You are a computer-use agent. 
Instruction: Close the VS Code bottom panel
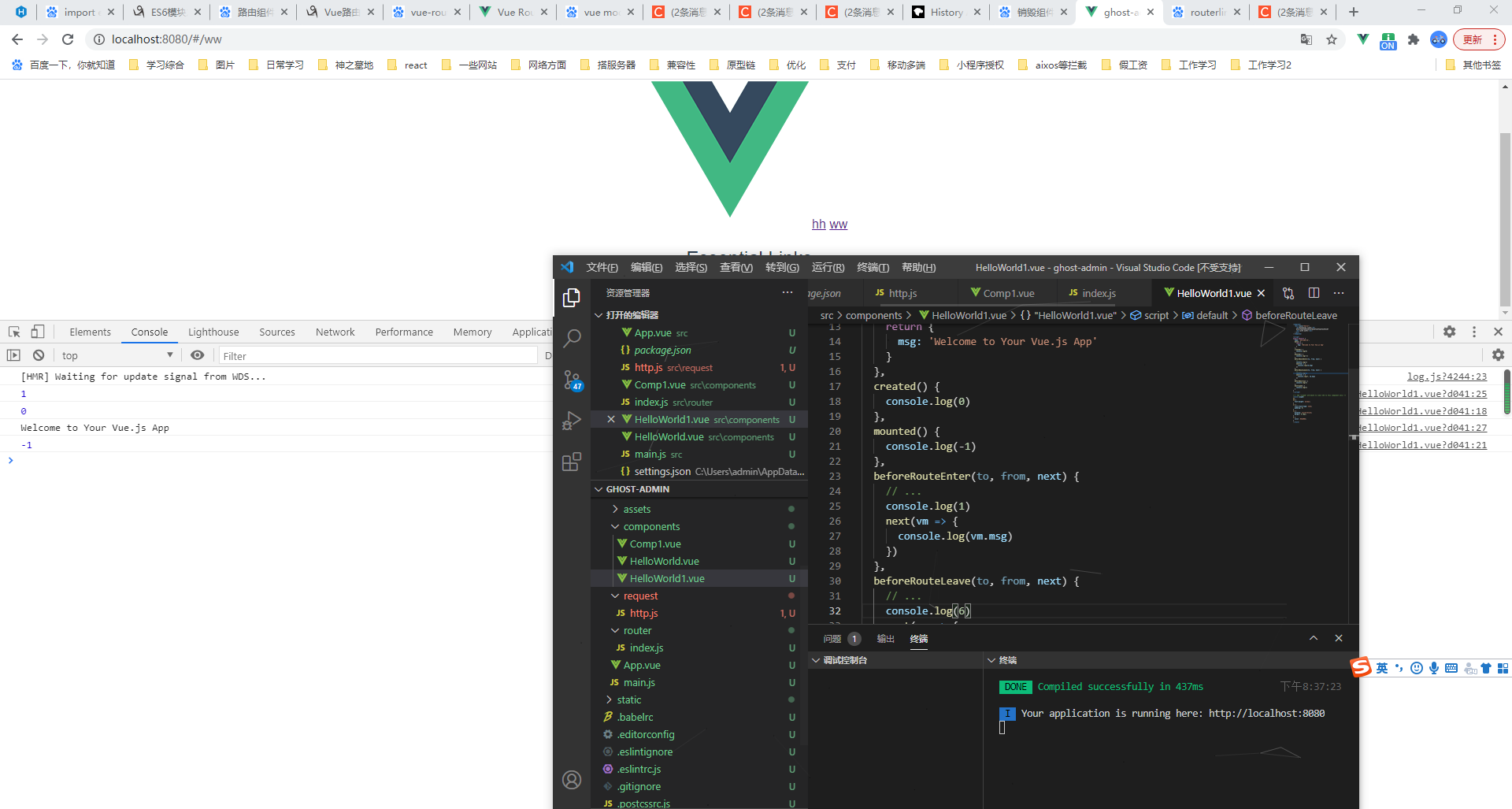[1339, 638]
